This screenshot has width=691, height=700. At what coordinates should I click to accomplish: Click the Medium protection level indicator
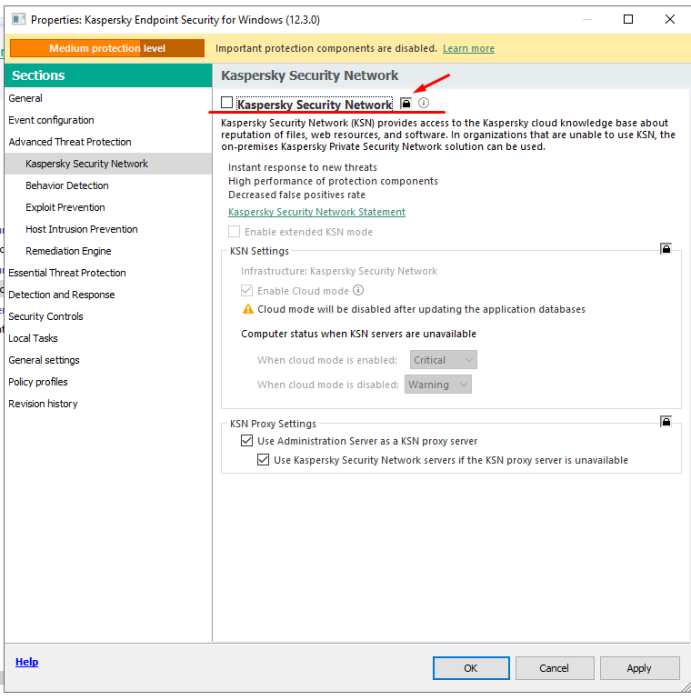(x=107, y=48)
